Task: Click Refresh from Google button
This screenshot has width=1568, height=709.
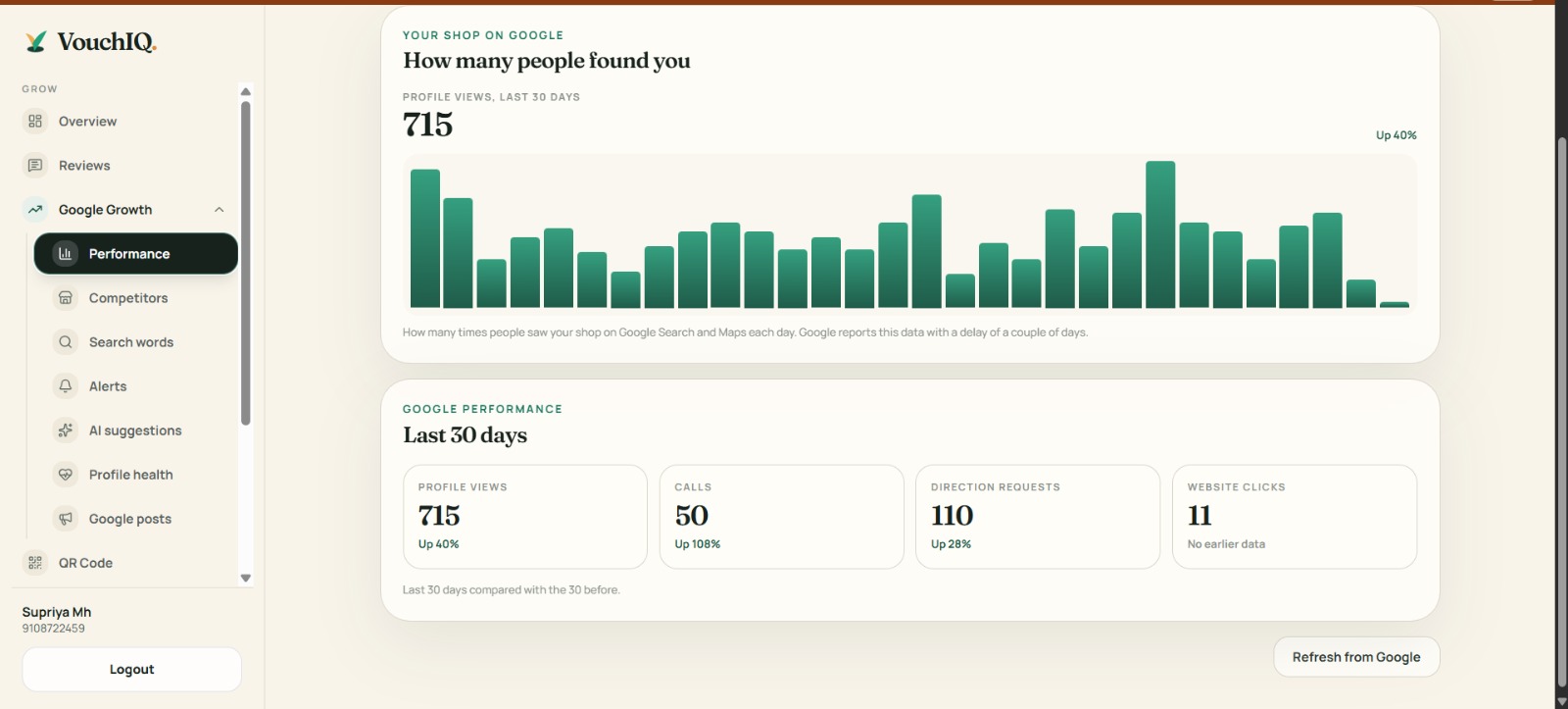Action: (x=1356, y=657)
